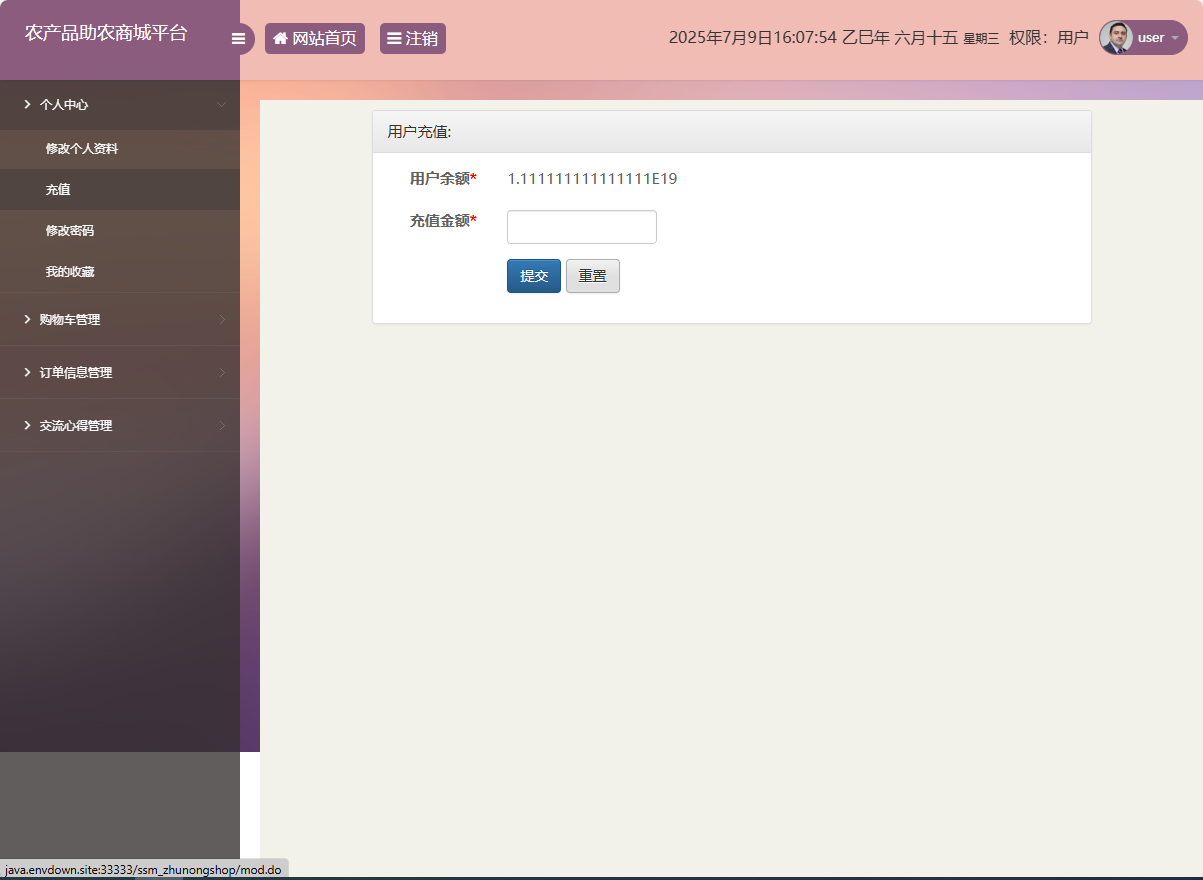Expand the 购物车管理 section
This screenshot has width=1203, height=880.
[x=120, y=319]
